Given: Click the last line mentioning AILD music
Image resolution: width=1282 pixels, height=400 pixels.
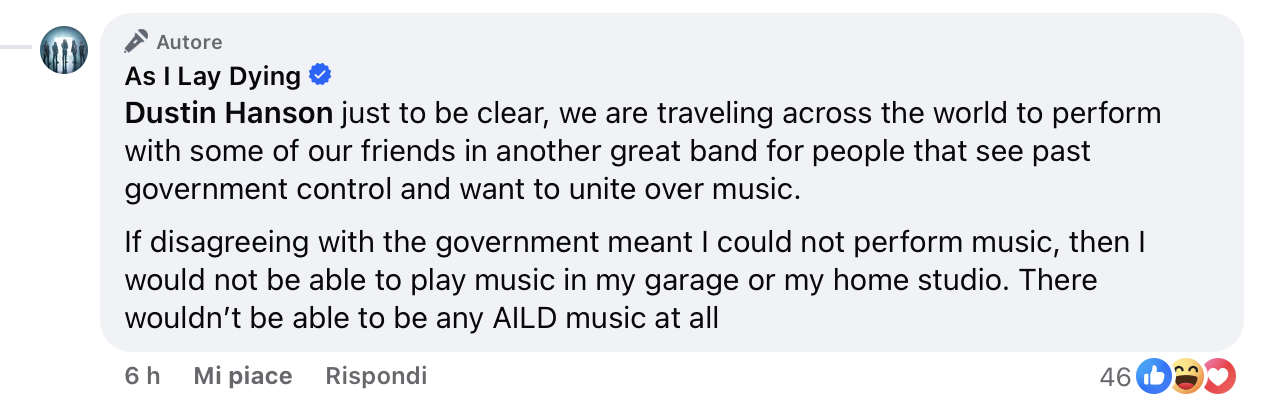Looking at the screenshot, I should point(422,317).
